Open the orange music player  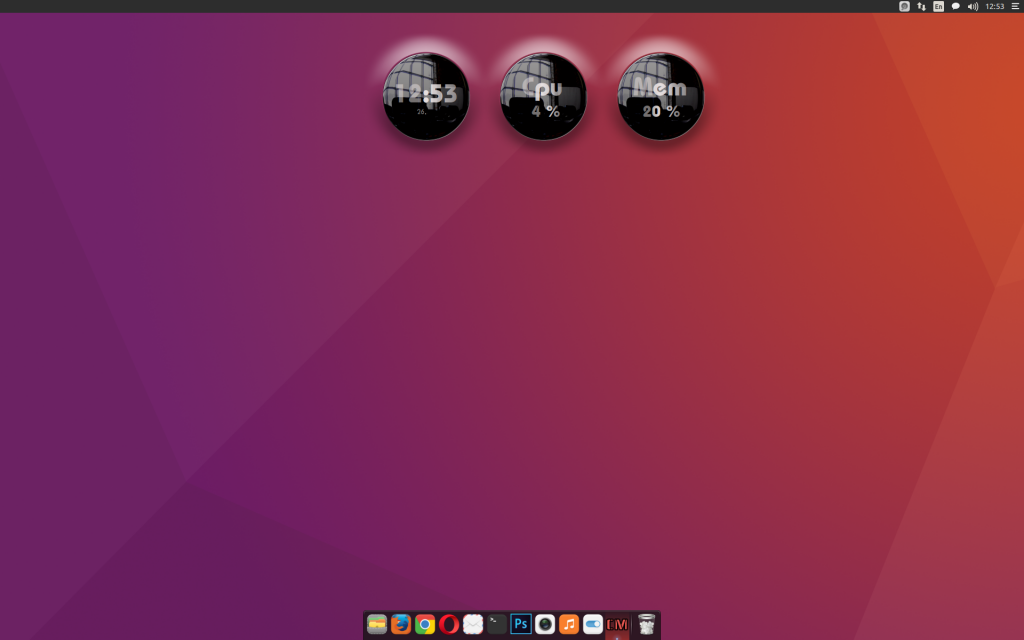click(x=569, y=624)
